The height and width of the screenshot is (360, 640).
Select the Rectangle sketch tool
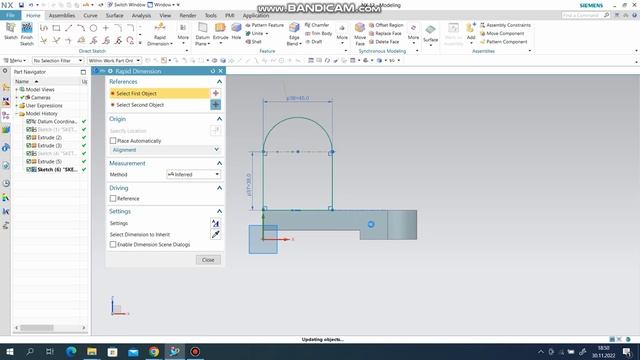[x=56, y=28]
